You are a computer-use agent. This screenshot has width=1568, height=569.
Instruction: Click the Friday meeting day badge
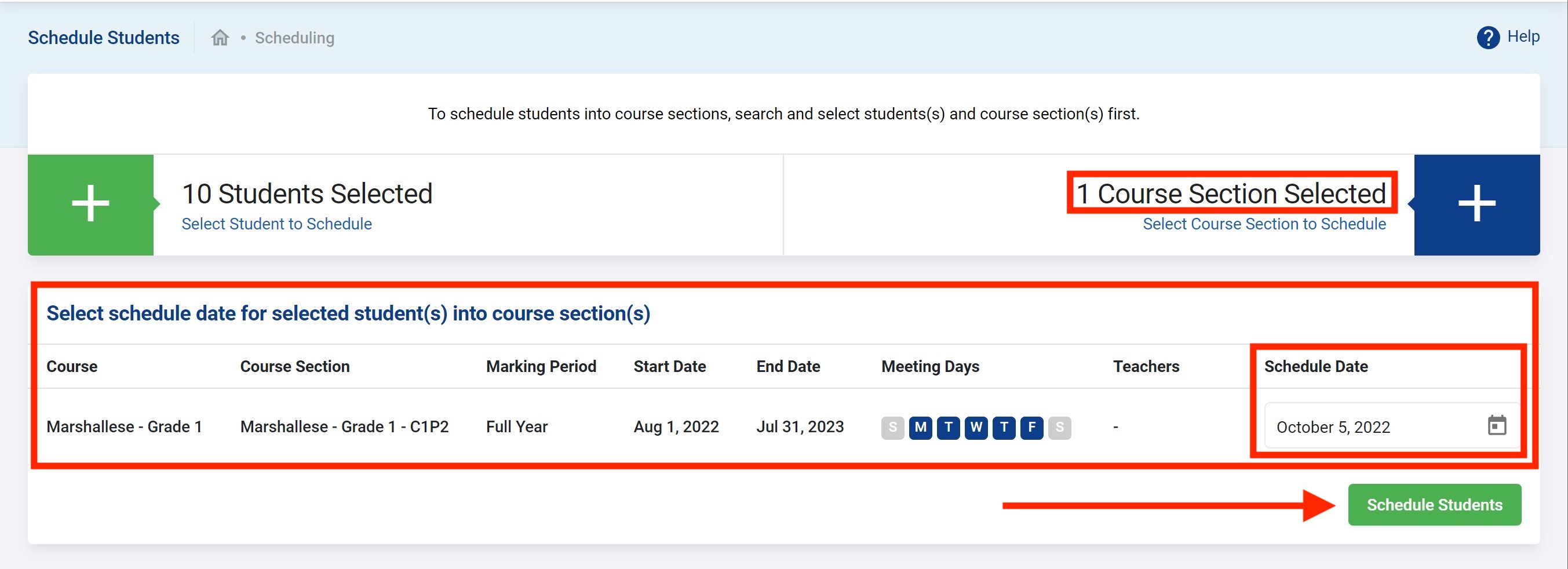(x=1032, y=427)
